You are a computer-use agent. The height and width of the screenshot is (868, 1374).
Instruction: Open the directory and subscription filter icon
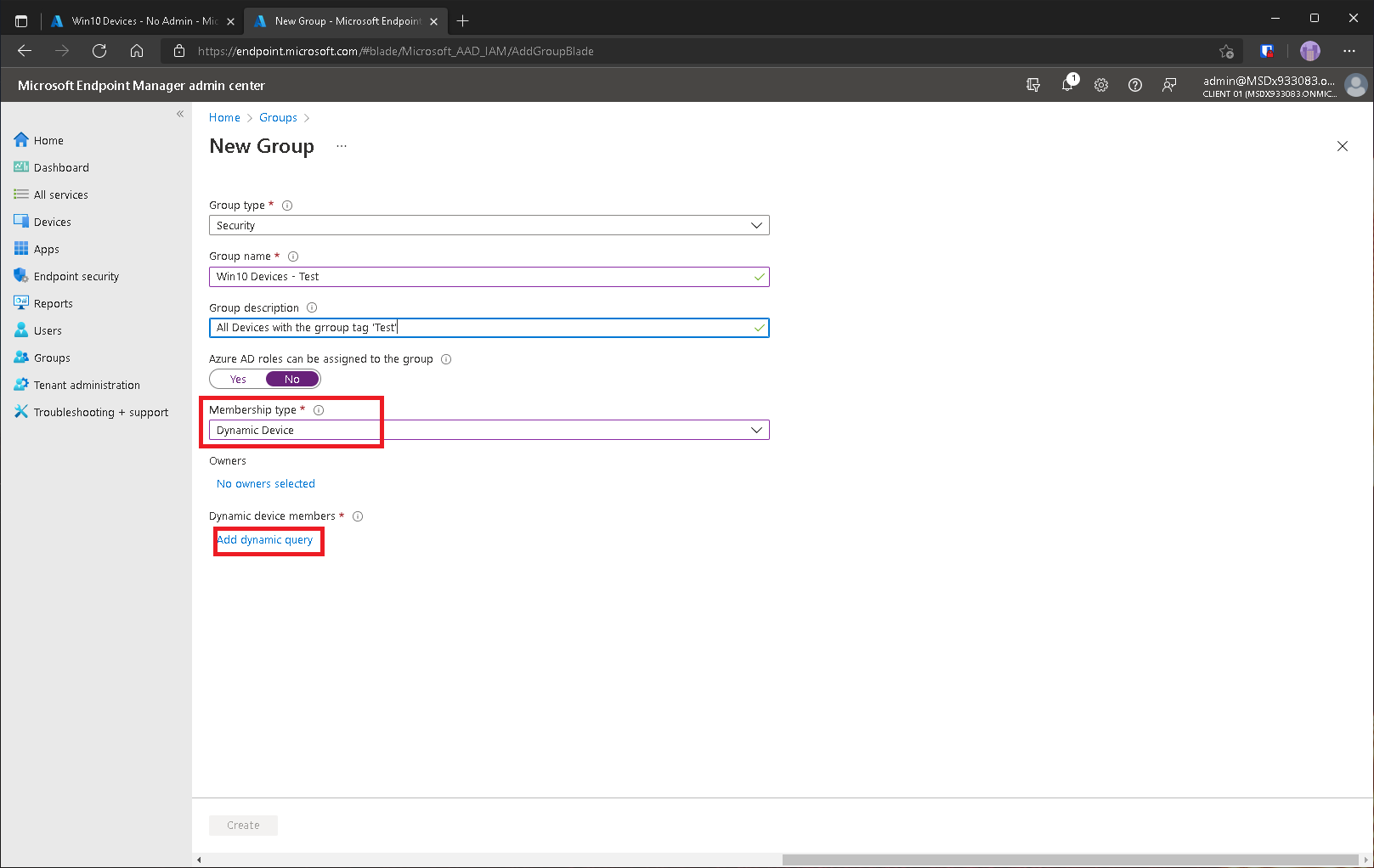coord(1033,85)
